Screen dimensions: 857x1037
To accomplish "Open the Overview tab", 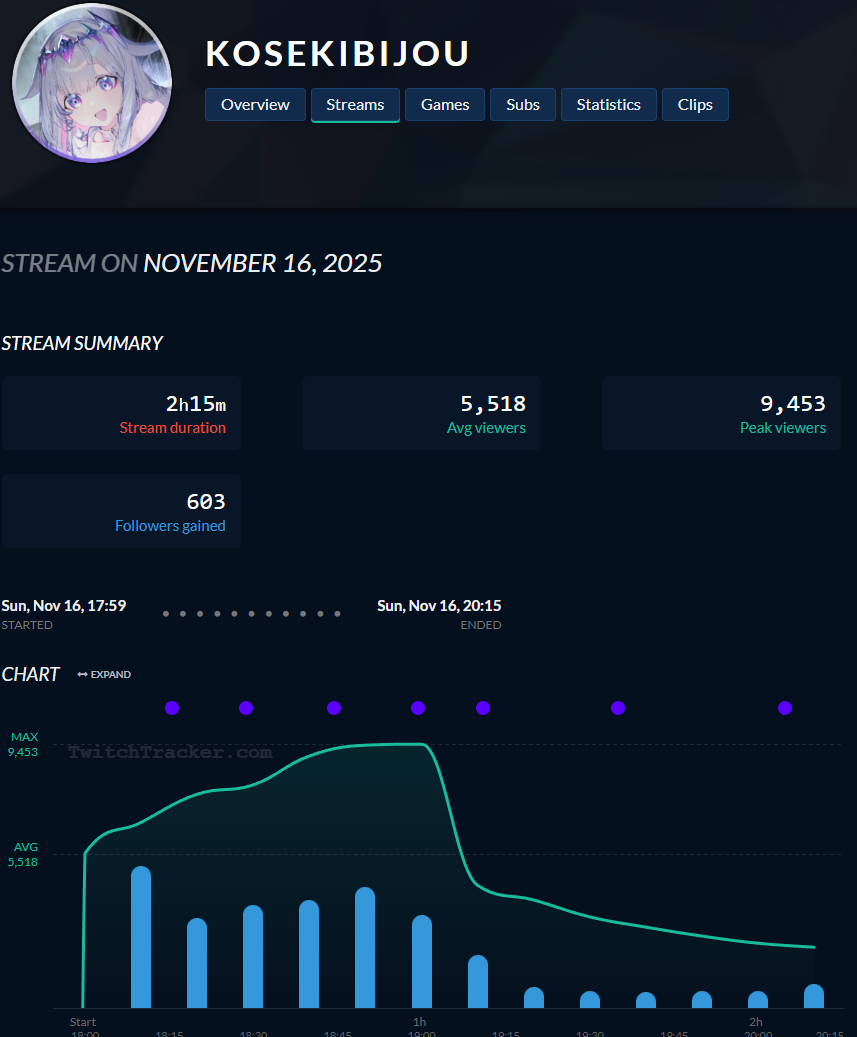I will [x=255, y=104].
